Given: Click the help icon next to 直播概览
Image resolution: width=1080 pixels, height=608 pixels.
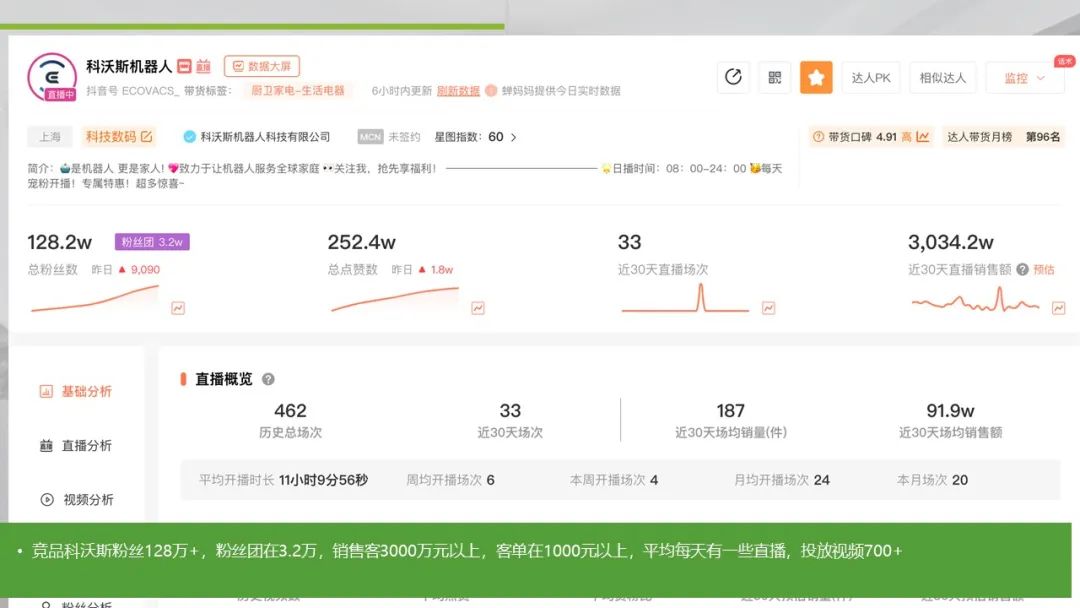Looking at the screenshot, I should (269, 379).
